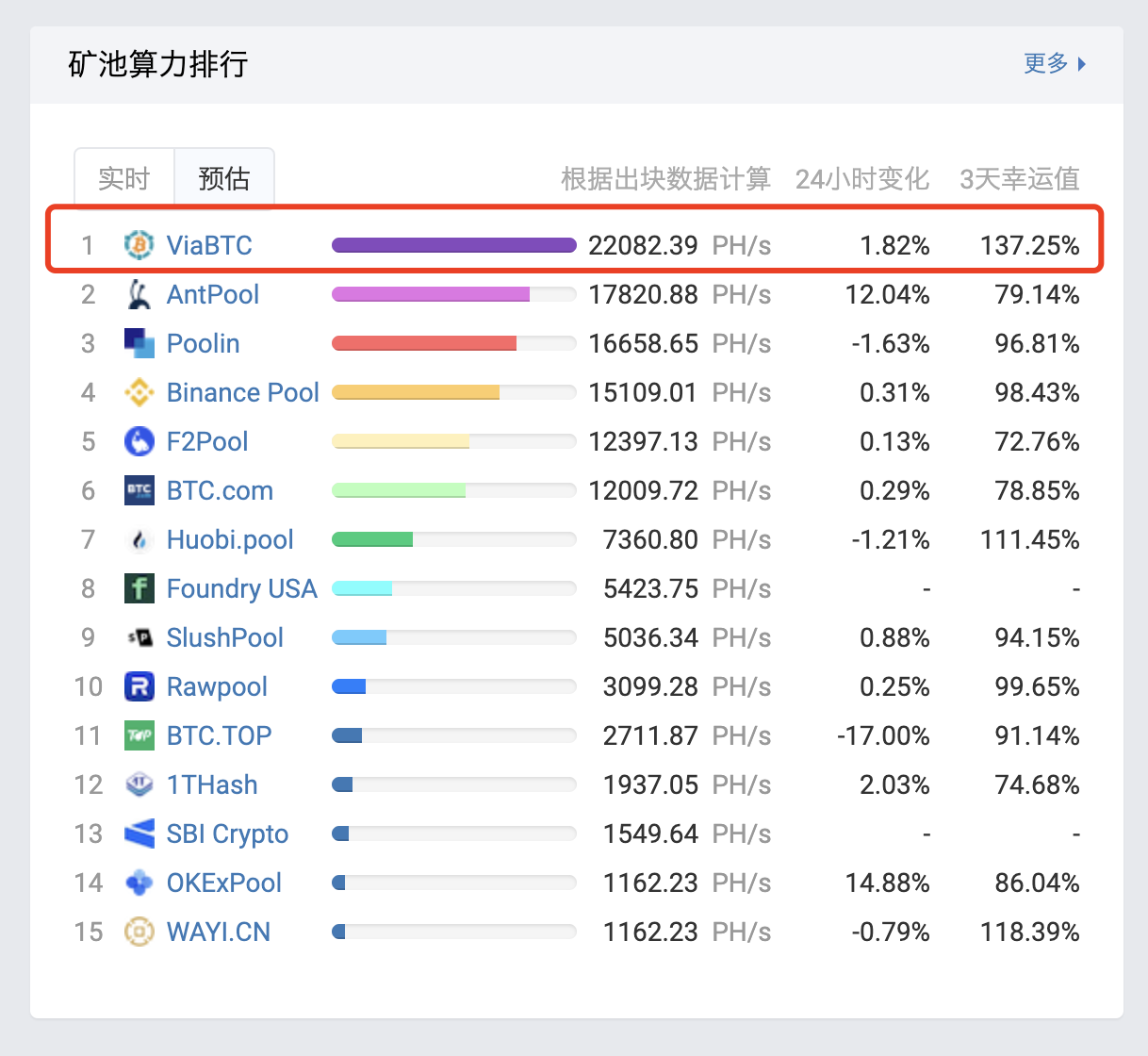Click ViaBTC's 137.25% luck value
The width and height of the screenshot is (1148, 1056).
pyautogui.click(x=1029, y=245)
